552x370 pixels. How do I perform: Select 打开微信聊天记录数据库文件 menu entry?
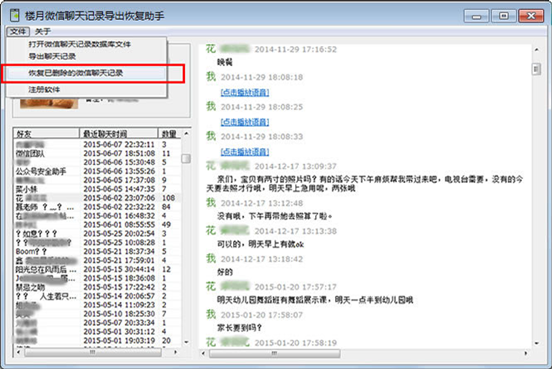point(80,44)
